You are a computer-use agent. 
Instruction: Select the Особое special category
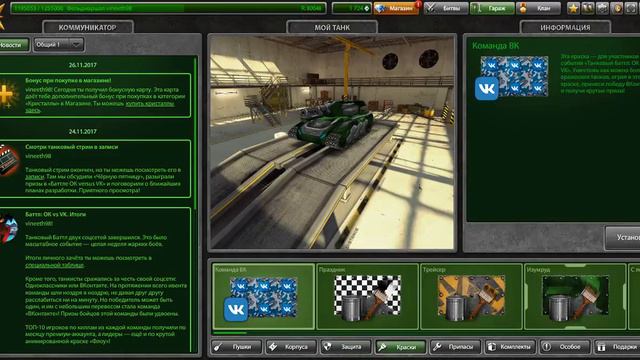tap(564, 347)
